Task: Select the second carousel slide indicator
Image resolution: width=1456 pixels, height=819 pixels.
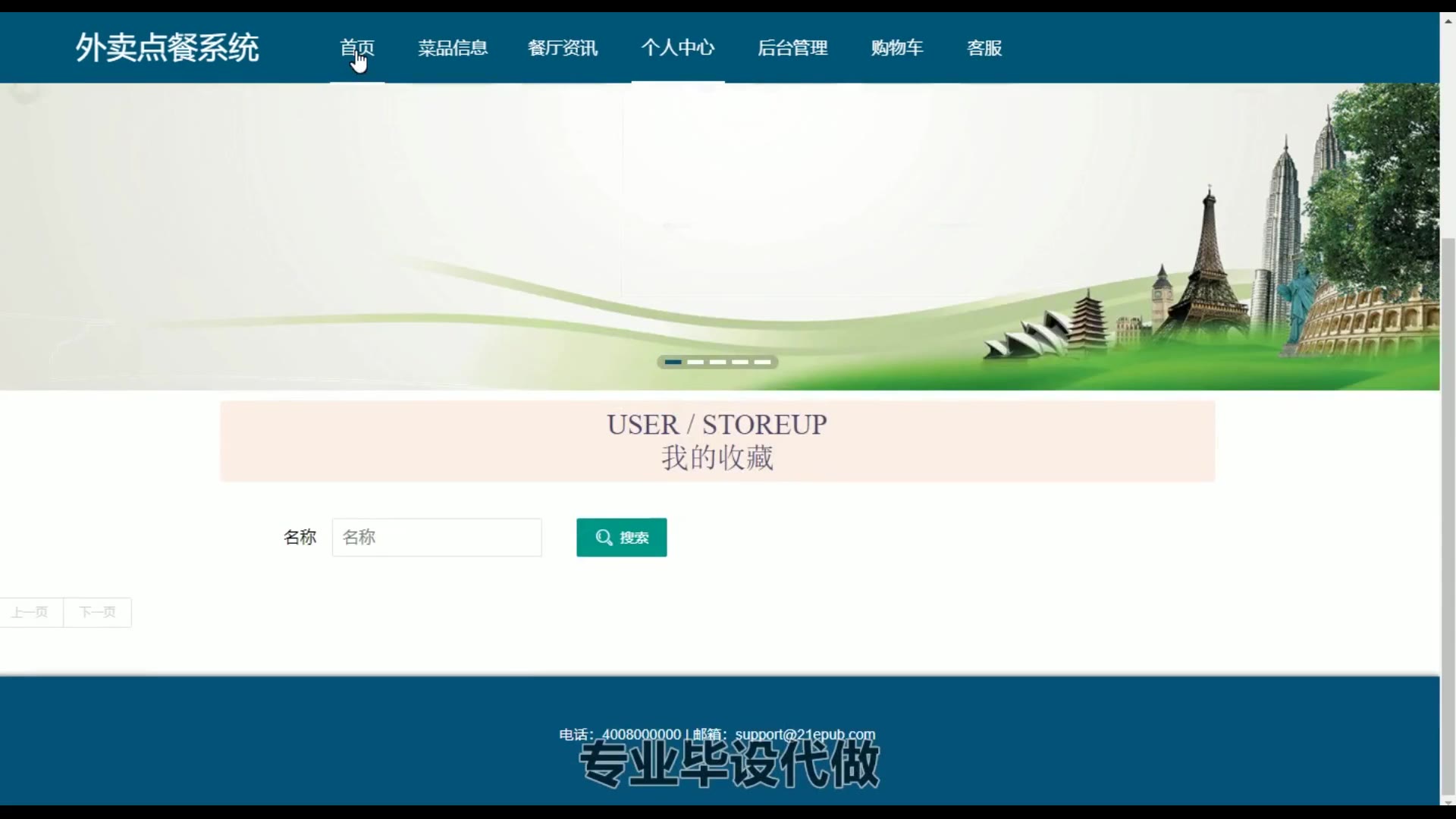Action: pos(695,362)
